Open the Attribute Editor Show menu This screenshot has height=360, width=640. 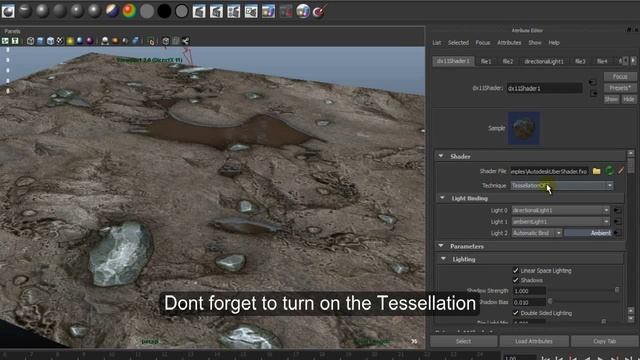535,42
